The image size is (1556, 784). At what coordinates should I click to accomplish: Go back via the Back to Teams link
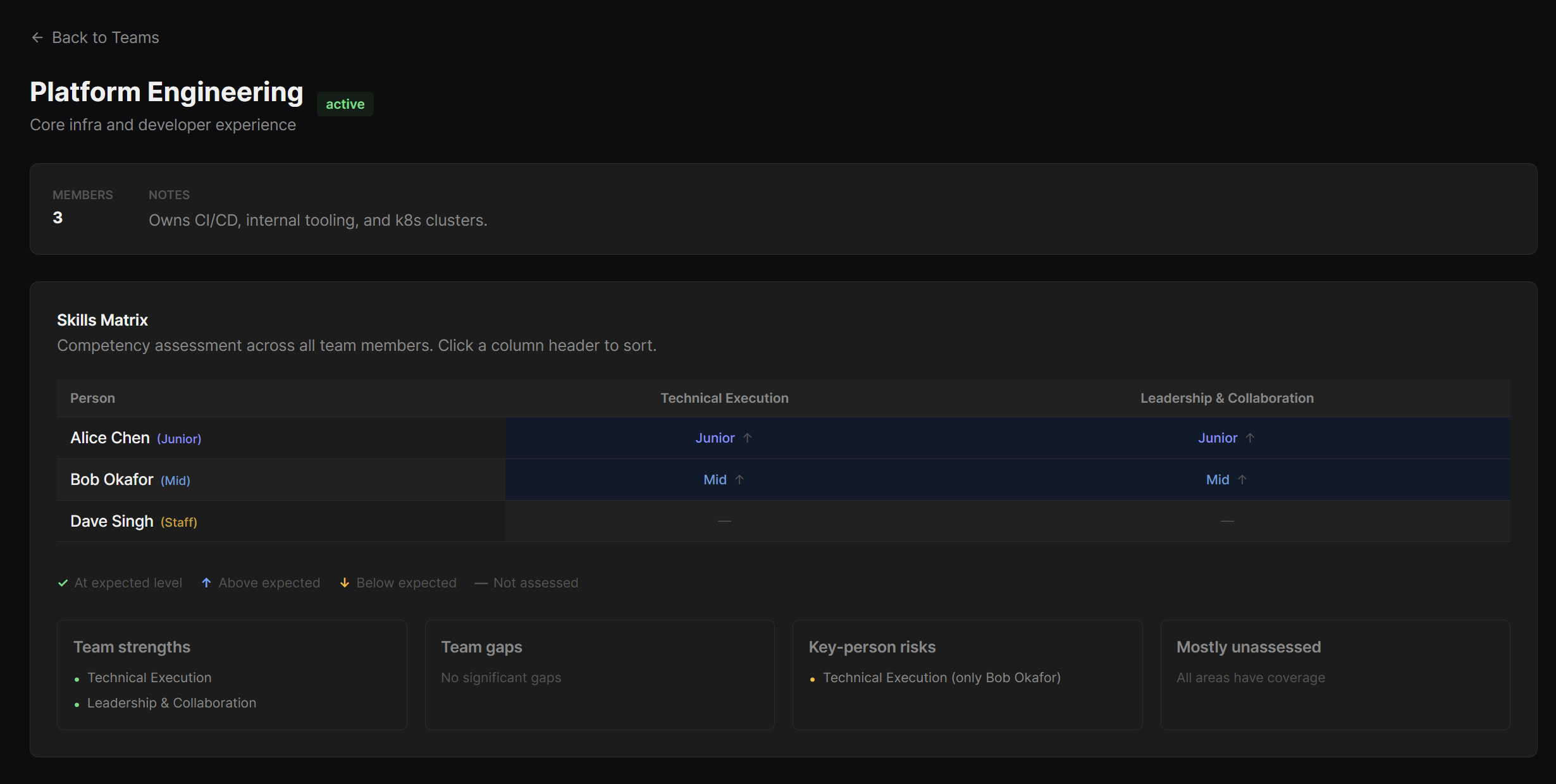(x=95, y=38)
